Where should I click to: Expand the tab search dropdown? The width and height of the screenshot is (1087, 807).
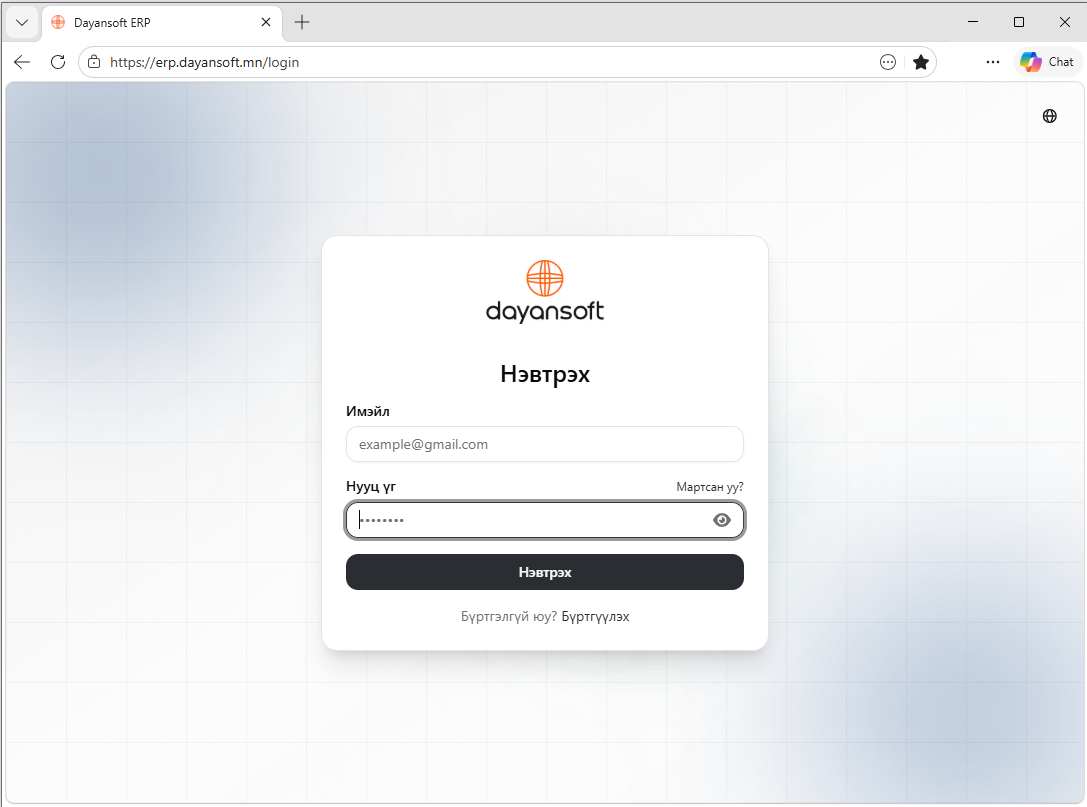point(21,22)
